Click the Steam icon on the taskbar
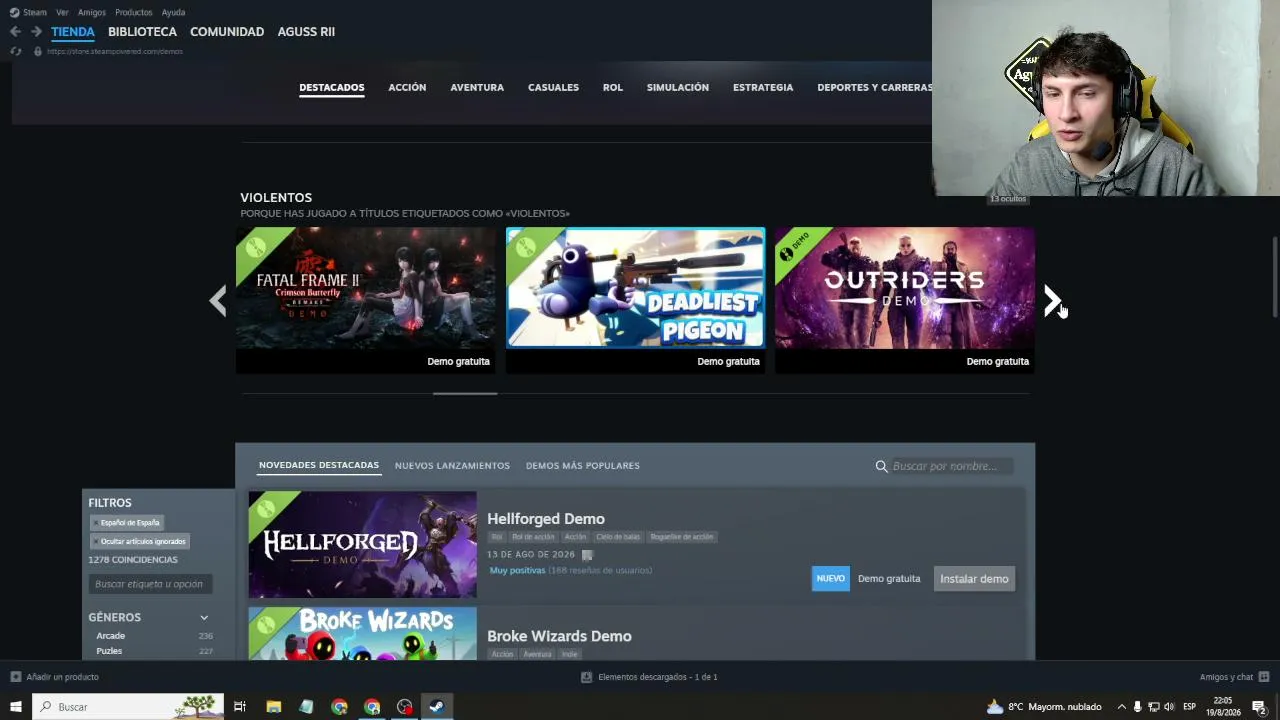The width and height of the screenshot is (1280, 720). point(437,707)
